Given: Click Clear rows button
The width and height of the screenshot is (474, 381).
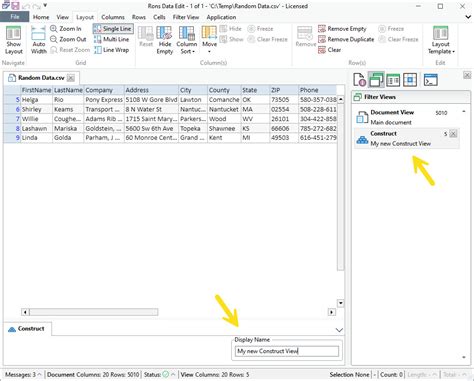Looking at the screenshot, I should 330,50.
